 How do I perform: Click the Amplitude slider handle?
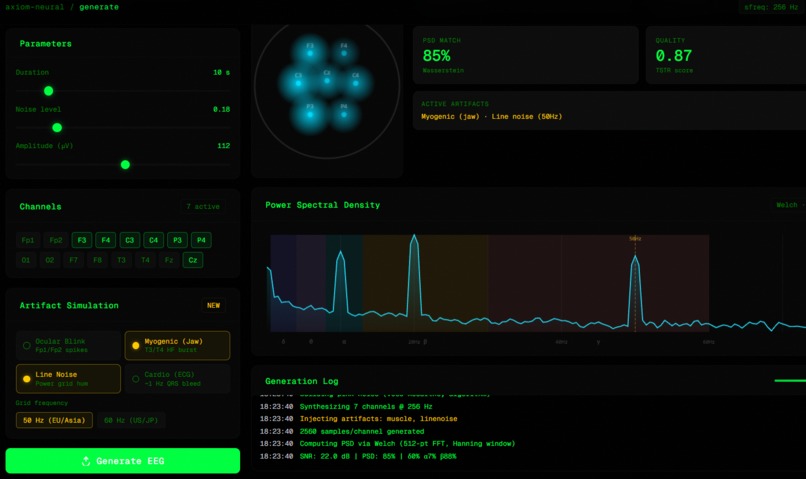click(125, 164)
